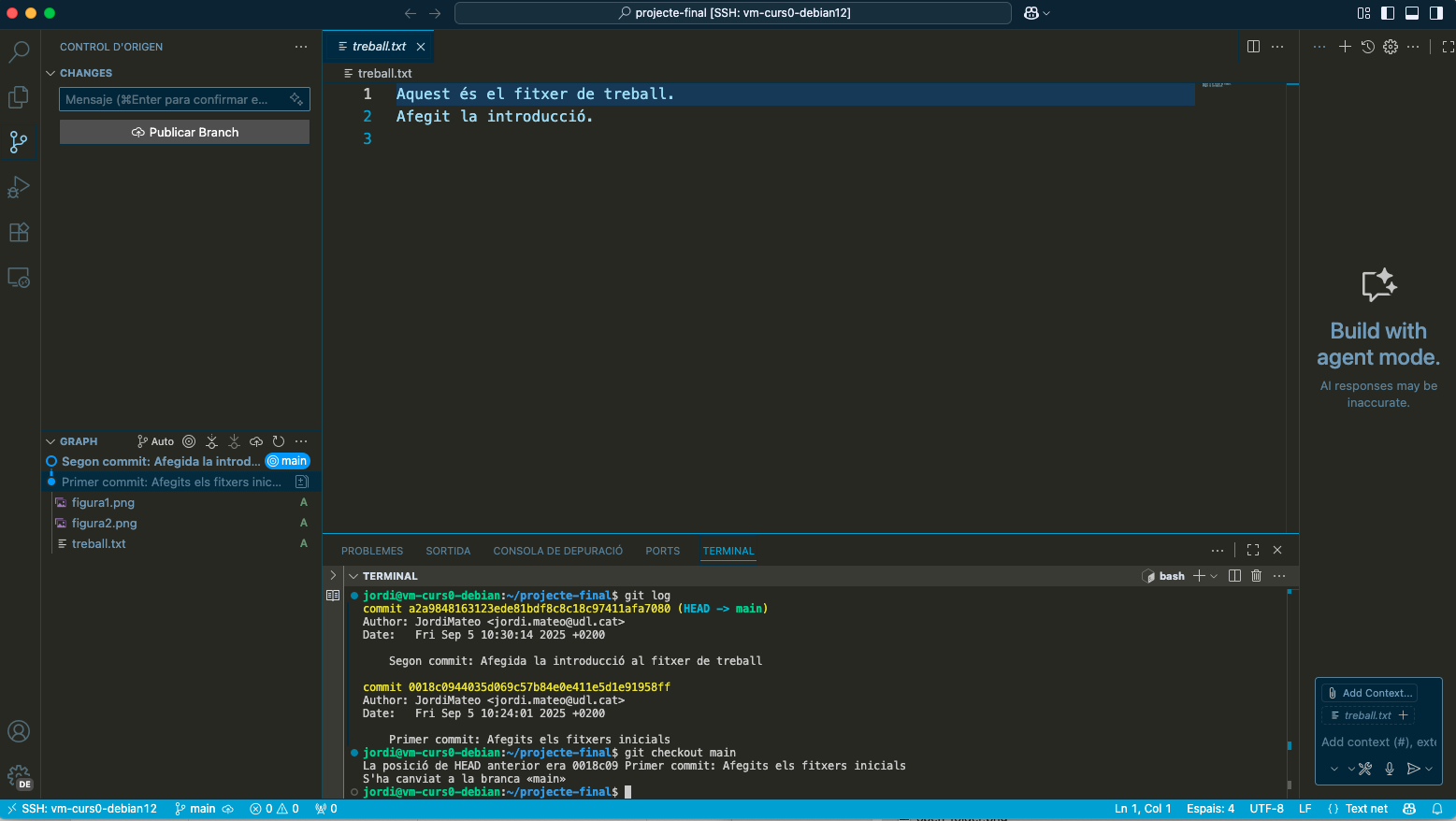
Task: Select Segon commit in the graph
Action: coord(161,462)
